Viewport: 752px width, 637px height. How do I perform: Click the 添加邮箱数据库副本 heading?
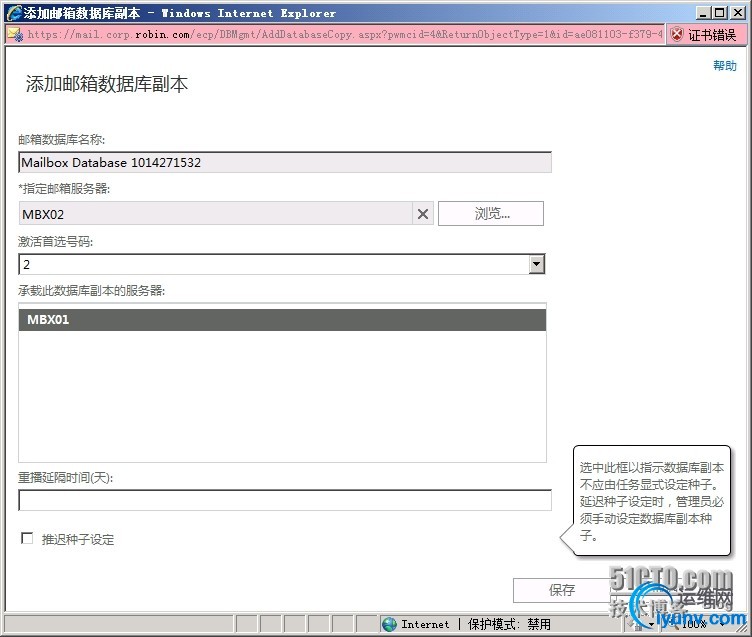point(106,84)
